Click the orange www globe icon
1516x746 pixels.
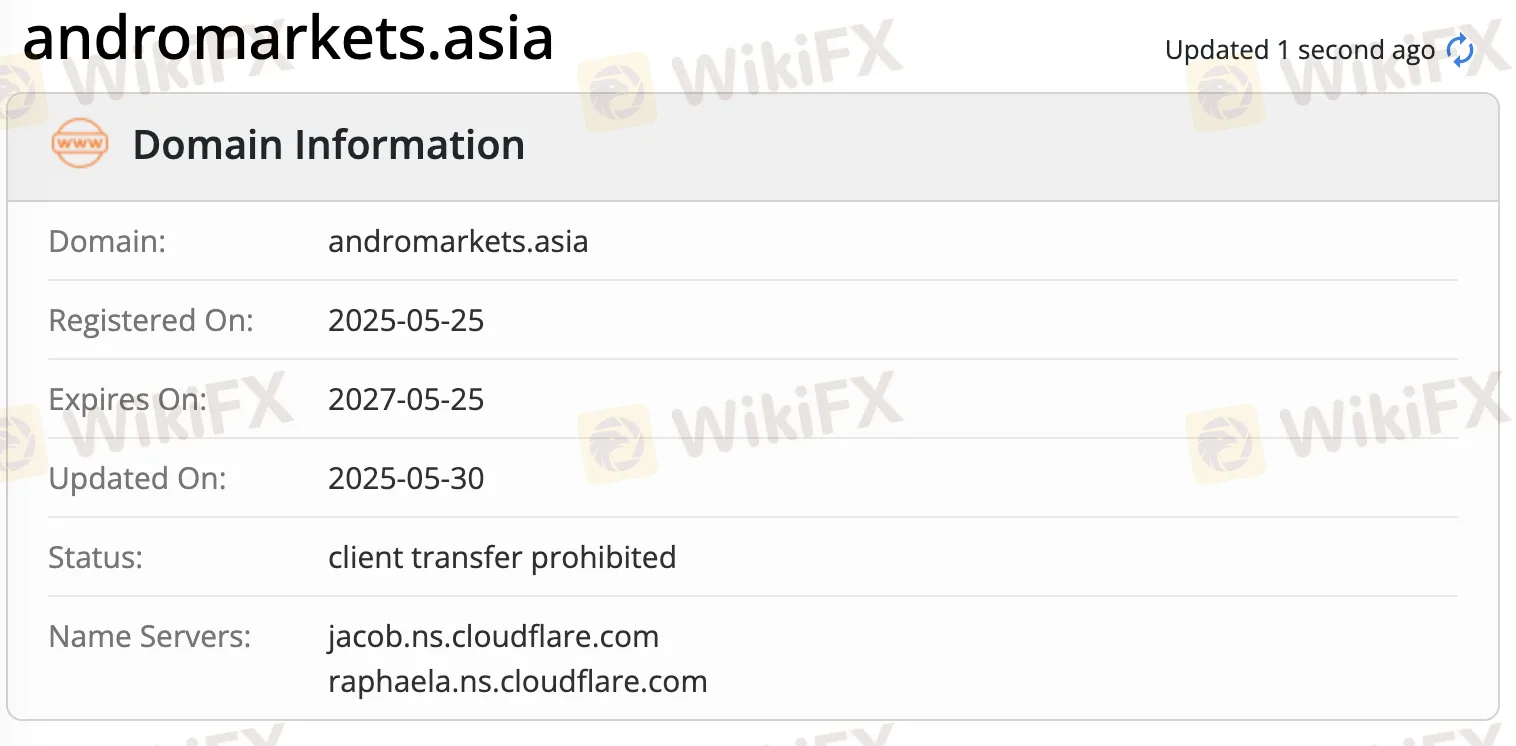79,145
